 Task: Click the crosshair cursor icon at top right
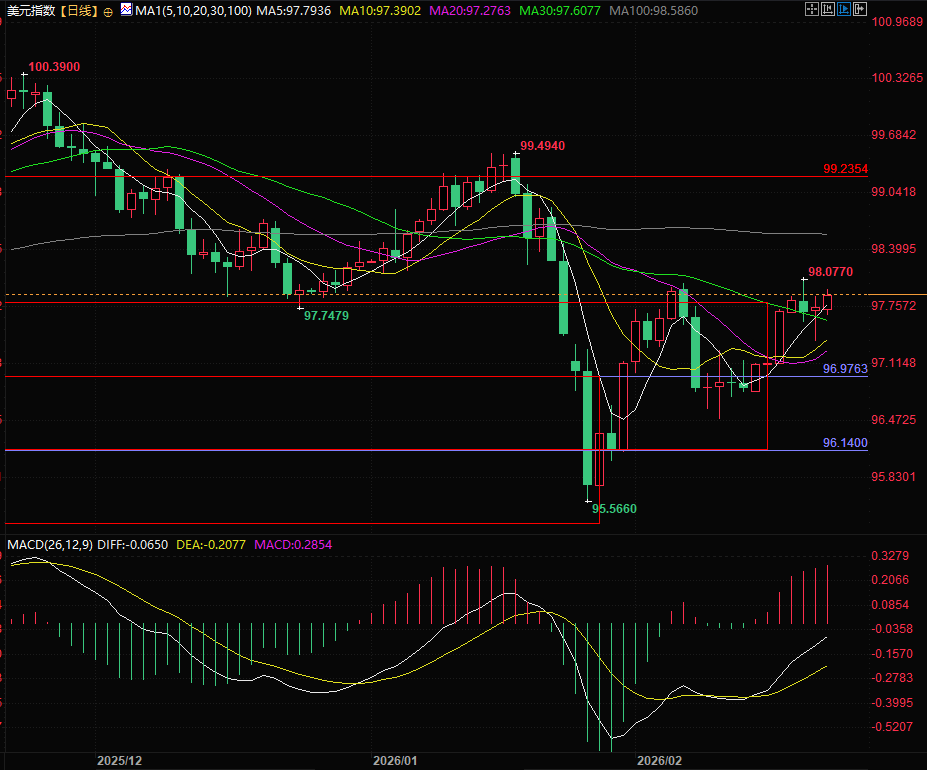coord(812,9)
